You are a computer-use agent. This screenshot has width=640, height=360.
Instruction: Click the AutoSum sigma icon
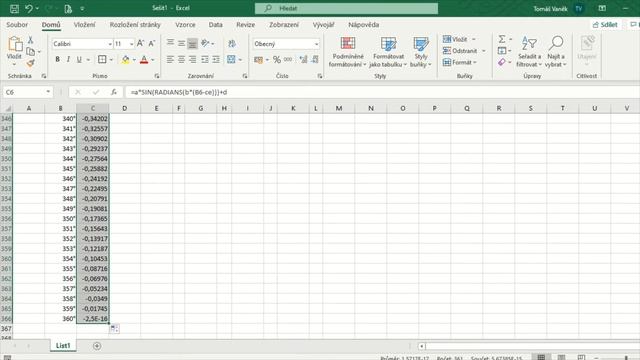502,39
